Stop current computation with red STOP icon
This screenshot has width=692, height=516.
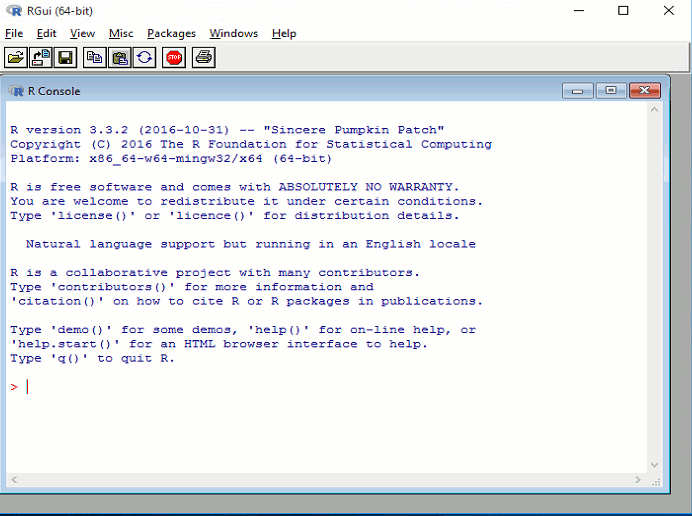click(x=174, y=58)
